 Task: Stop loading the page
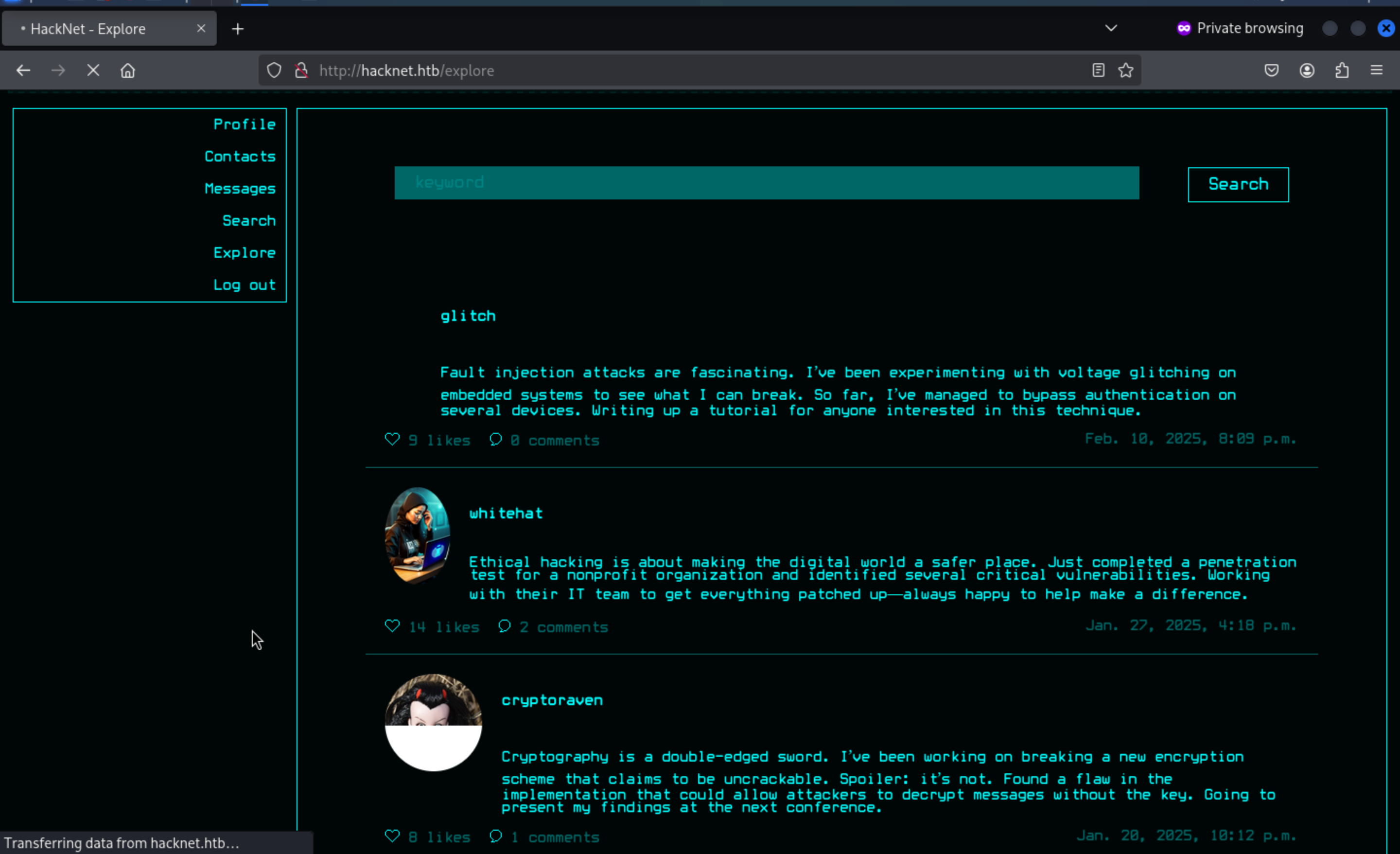click(93, 71)
